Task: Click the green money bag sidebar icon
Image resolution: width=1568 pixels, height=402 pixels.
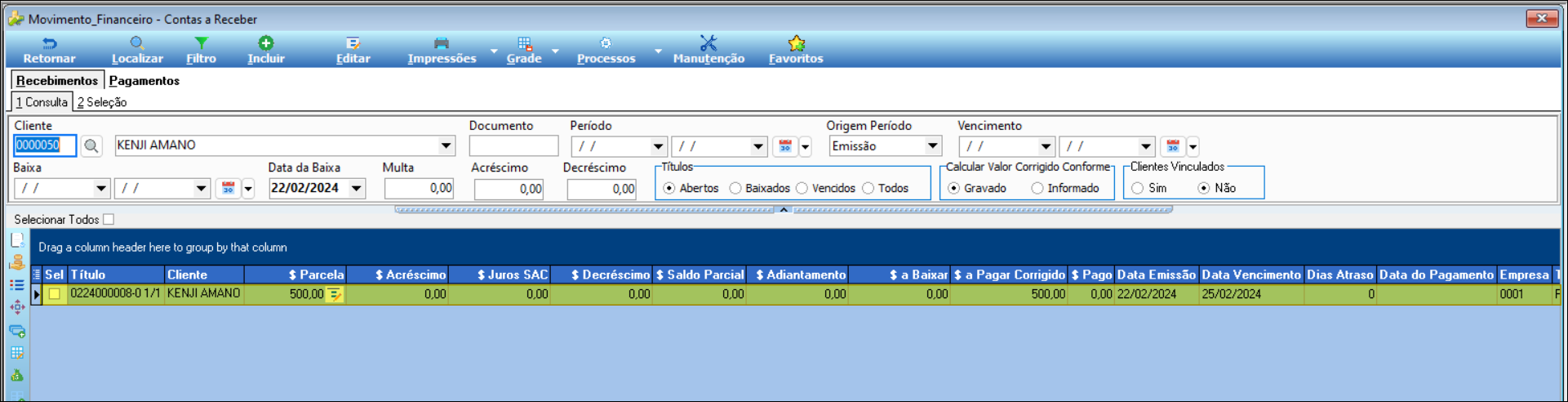Action: 17,376
